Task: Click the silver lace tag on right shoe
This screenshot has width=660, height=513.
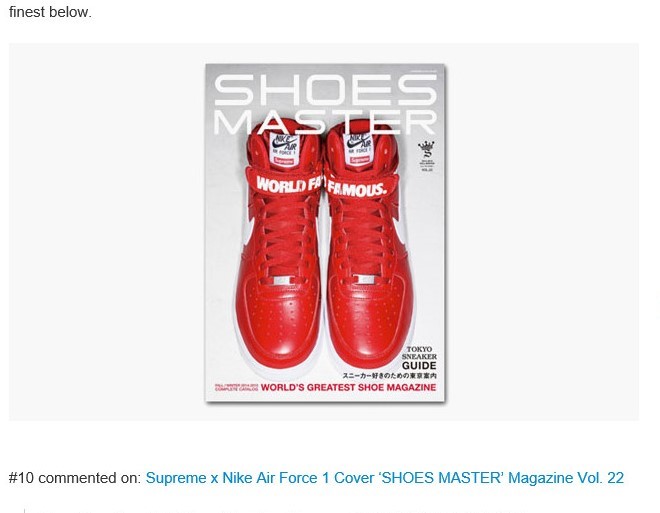Action: click(363, 279)
